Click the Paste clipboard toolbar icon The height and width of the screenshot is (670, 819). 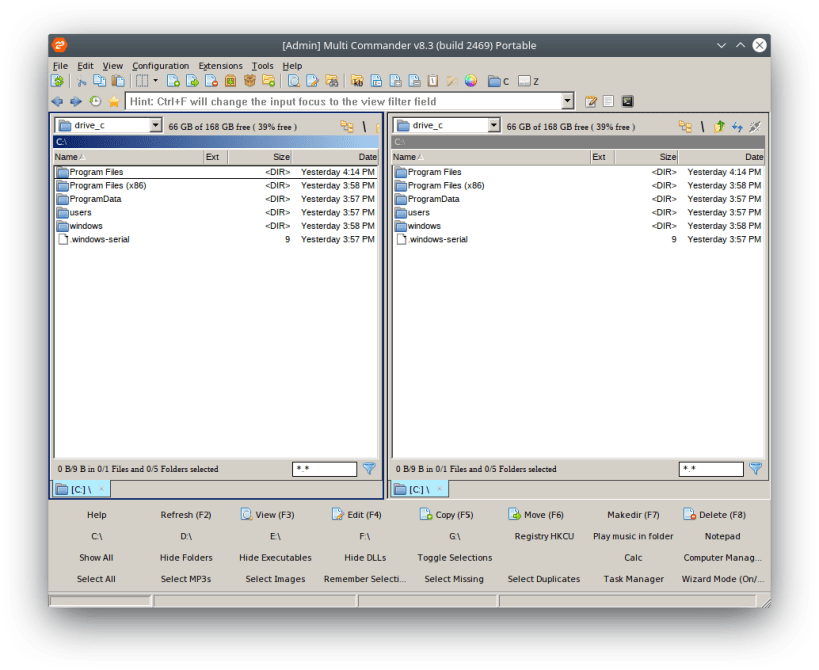[119, 81]
